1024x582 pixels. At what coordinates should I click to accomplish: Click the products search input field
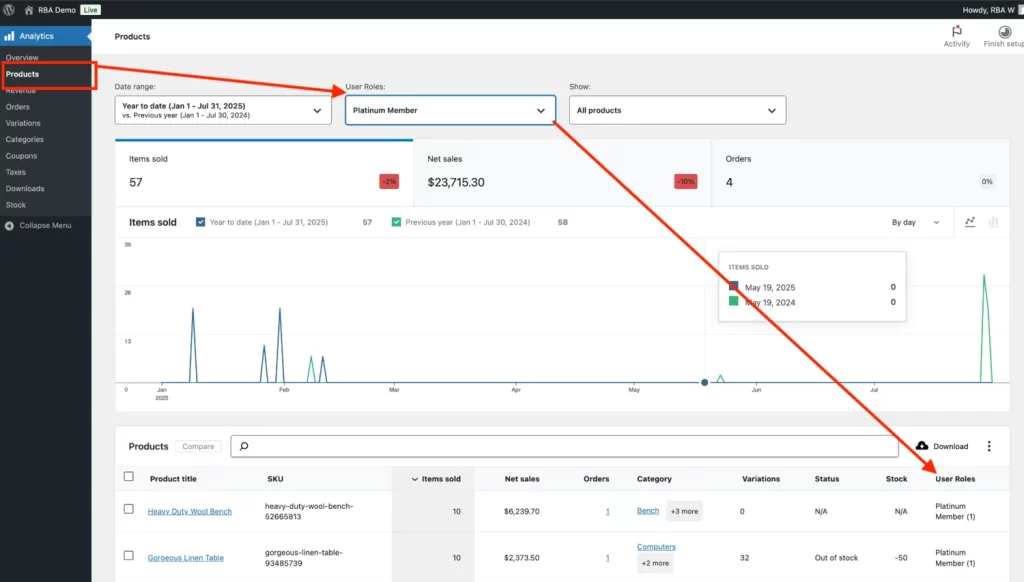(564, 446)
